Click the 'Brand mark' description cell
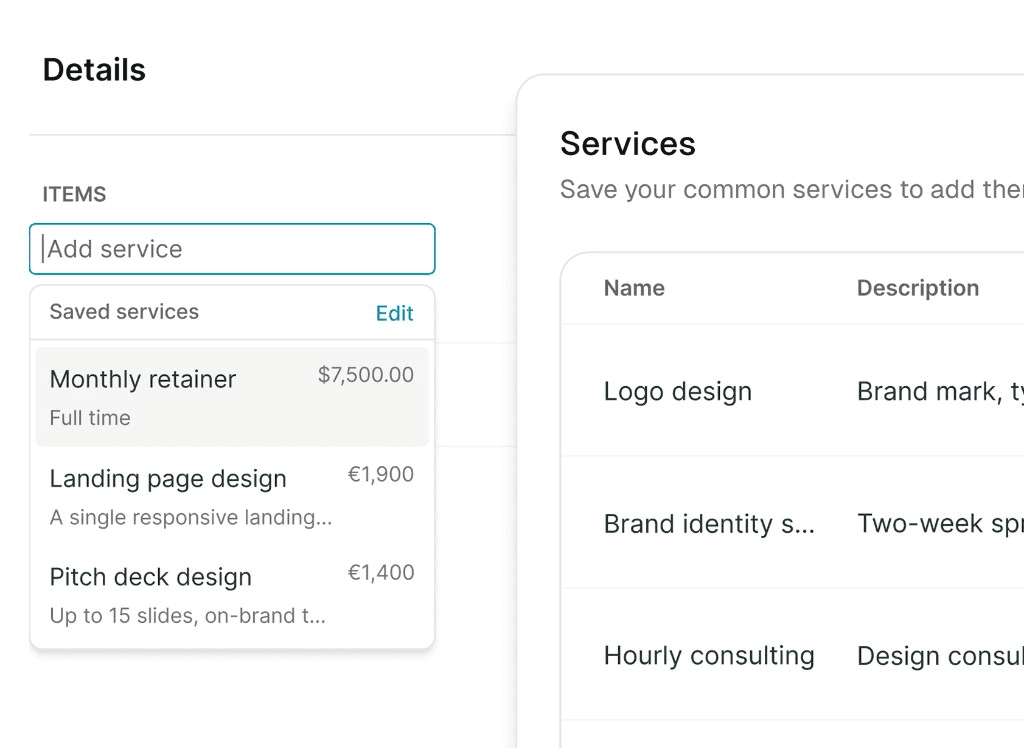The image size is (1024, 748). pyautogui.click(x=940, y=391)
